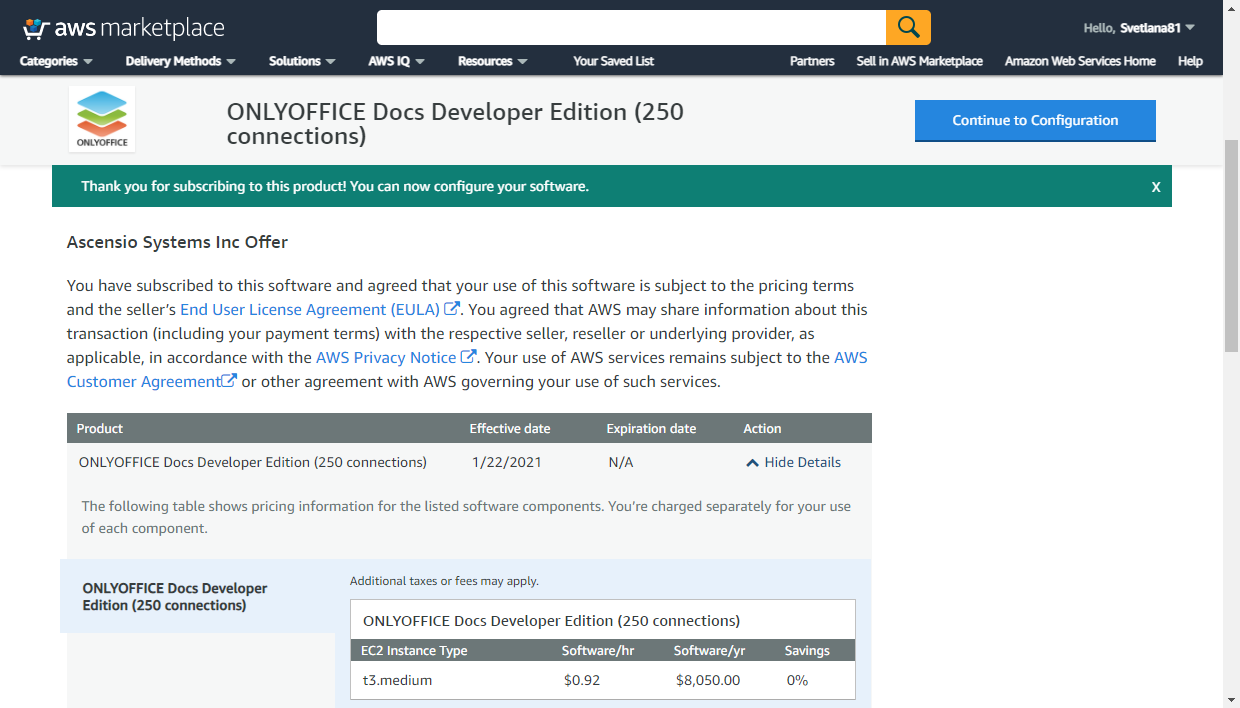Go to Your Saved List
Image resolution: width=1240 pixels, height=708 pixels.
click(613, 61)
